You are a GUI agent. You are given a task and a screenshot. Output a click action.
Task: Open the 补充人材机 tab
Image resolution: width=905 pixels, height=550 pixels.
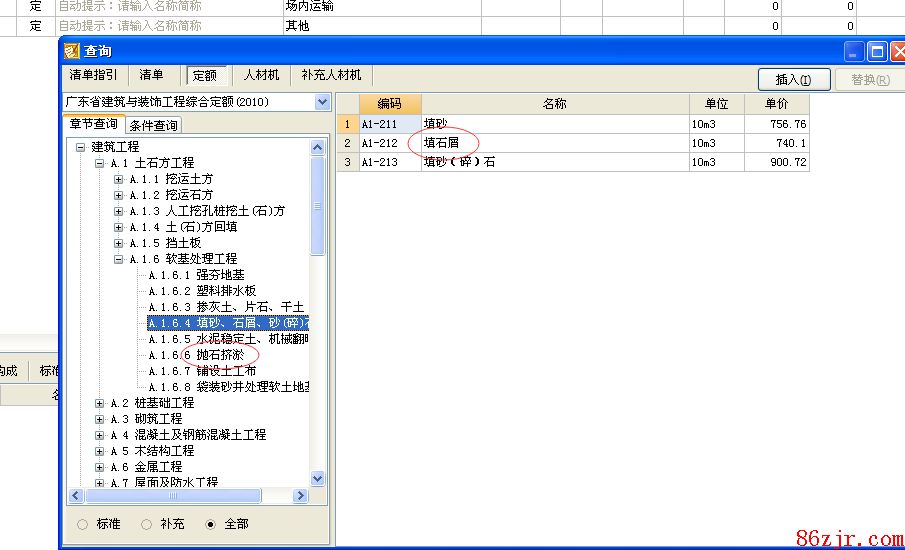point(331,76)
